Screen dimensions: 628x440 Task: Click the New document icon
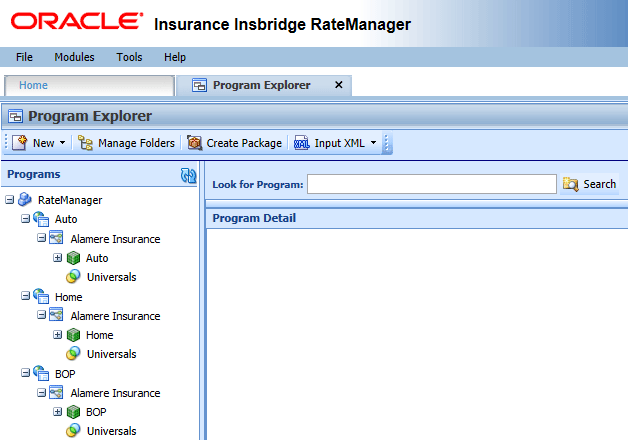pyautogui.click(x=19, y=143)
